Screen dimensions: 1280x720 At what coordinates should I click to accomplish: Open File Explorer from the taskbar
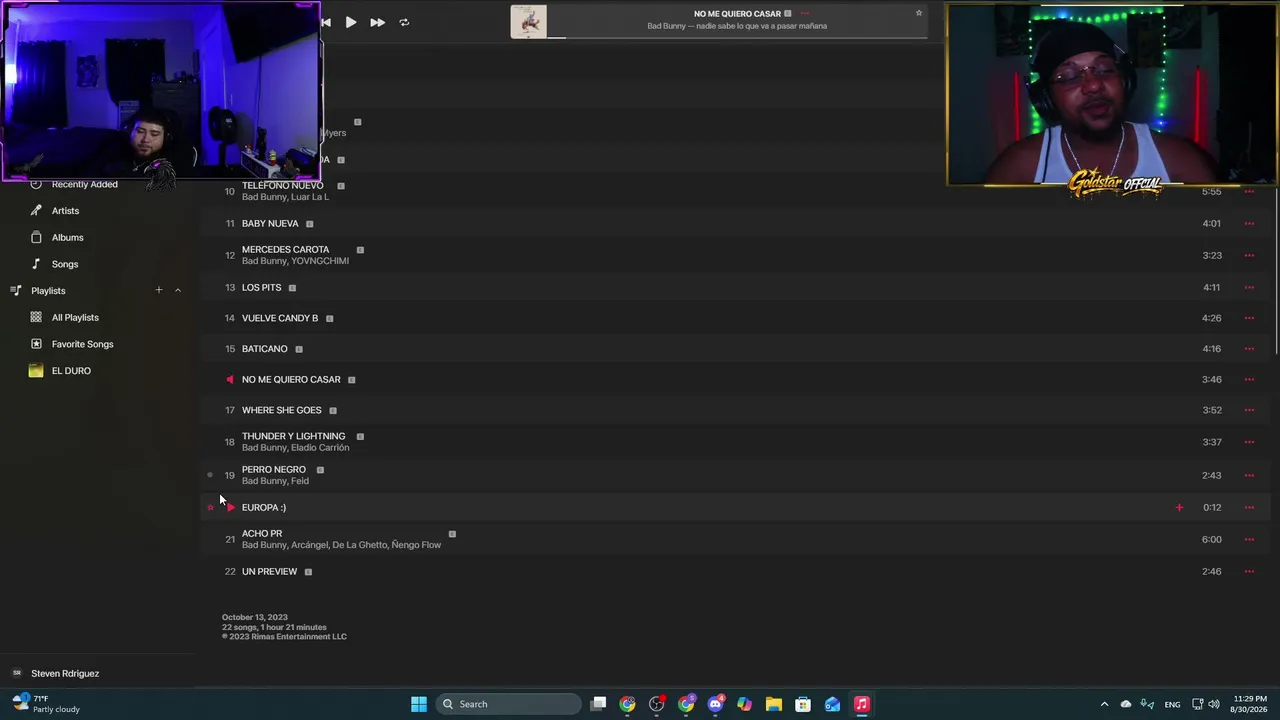(x=774, y=704)
